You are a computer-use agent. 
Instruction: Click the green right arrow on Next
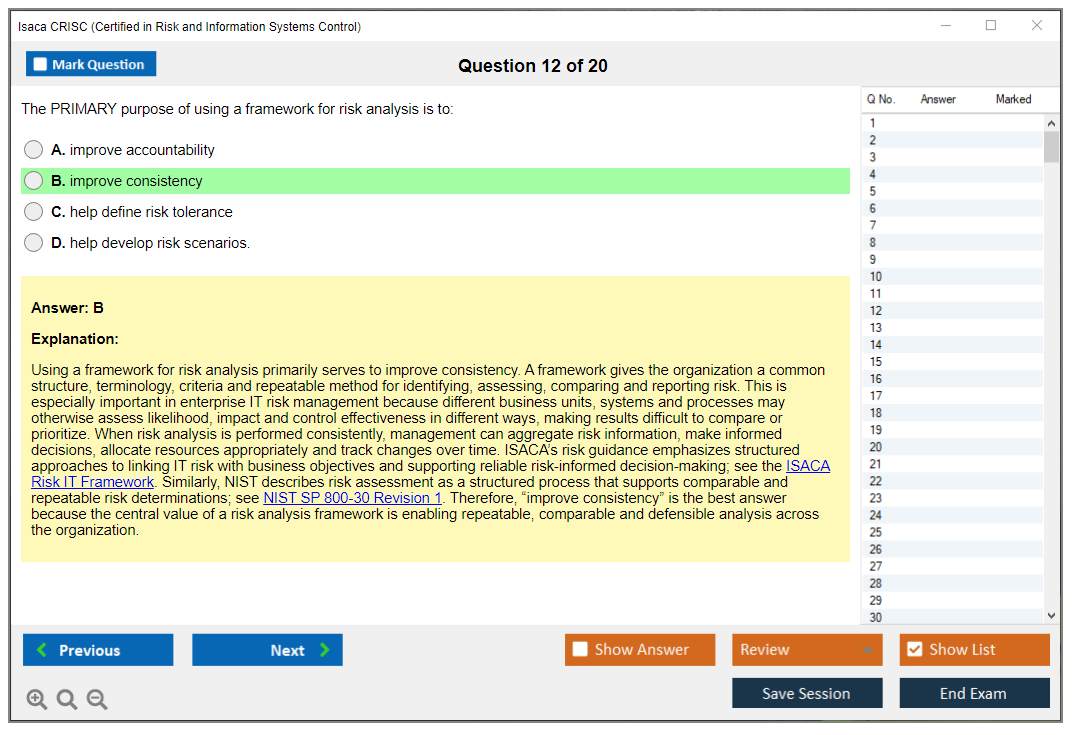pos(325,649)
